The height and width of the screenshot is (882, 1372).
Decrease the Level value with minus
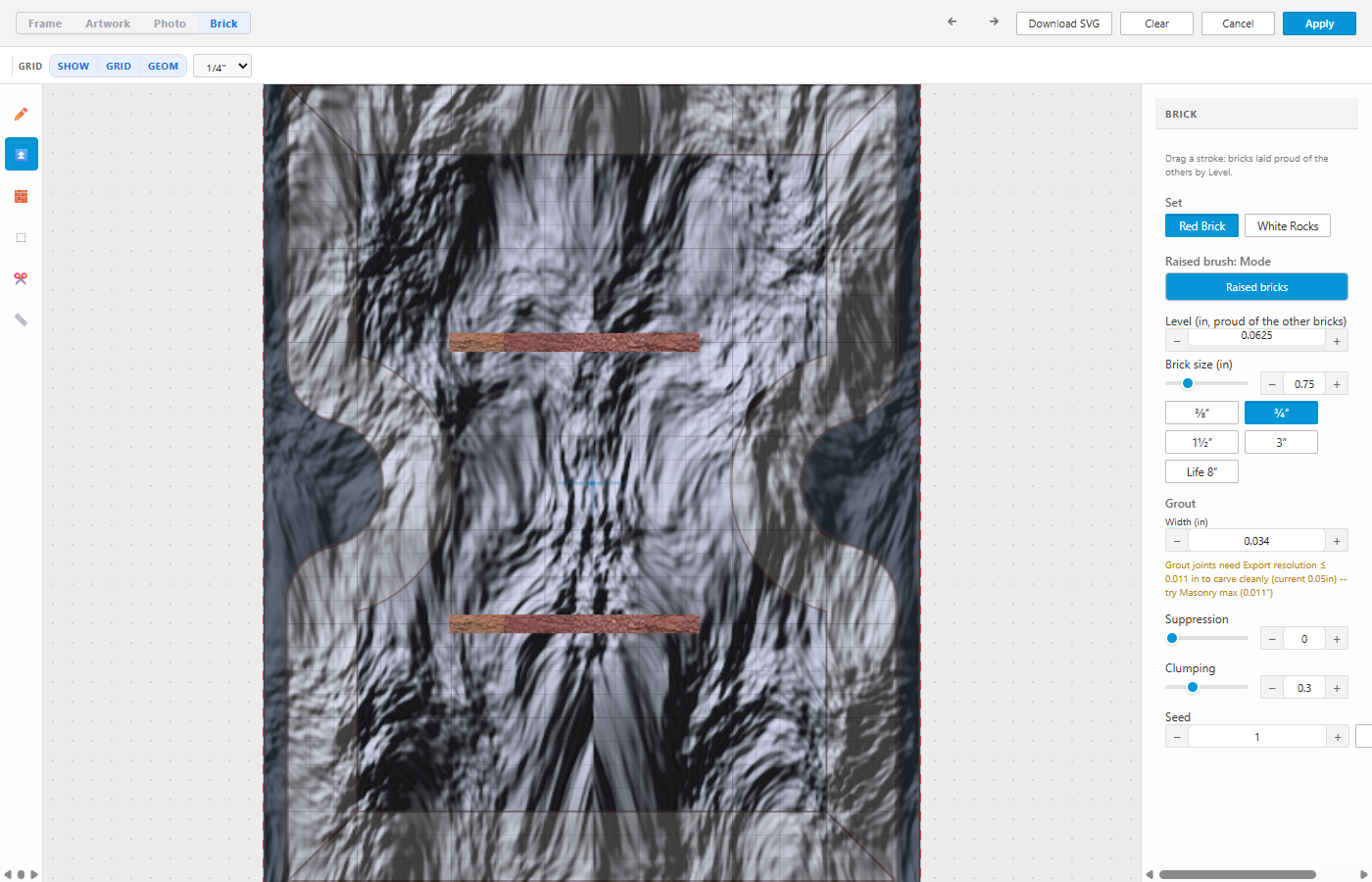point(1177,341)
